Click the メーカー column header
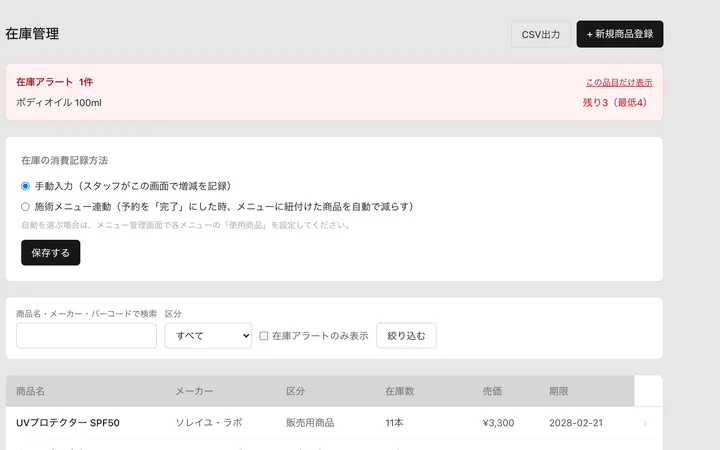Viewport: 720px width, 450px height. (x=194, y=391)
